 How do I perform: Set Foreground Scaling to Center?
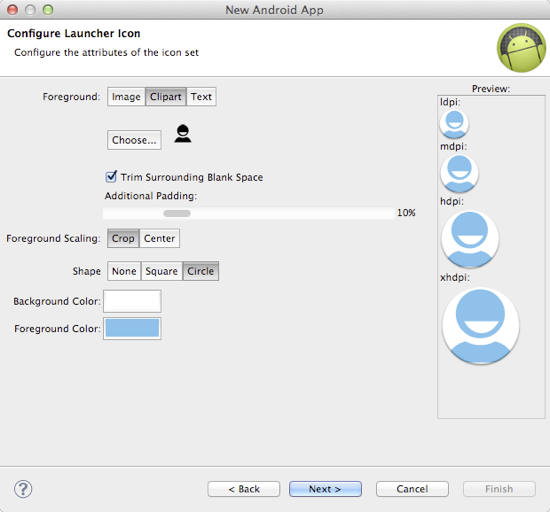(160, 238)
